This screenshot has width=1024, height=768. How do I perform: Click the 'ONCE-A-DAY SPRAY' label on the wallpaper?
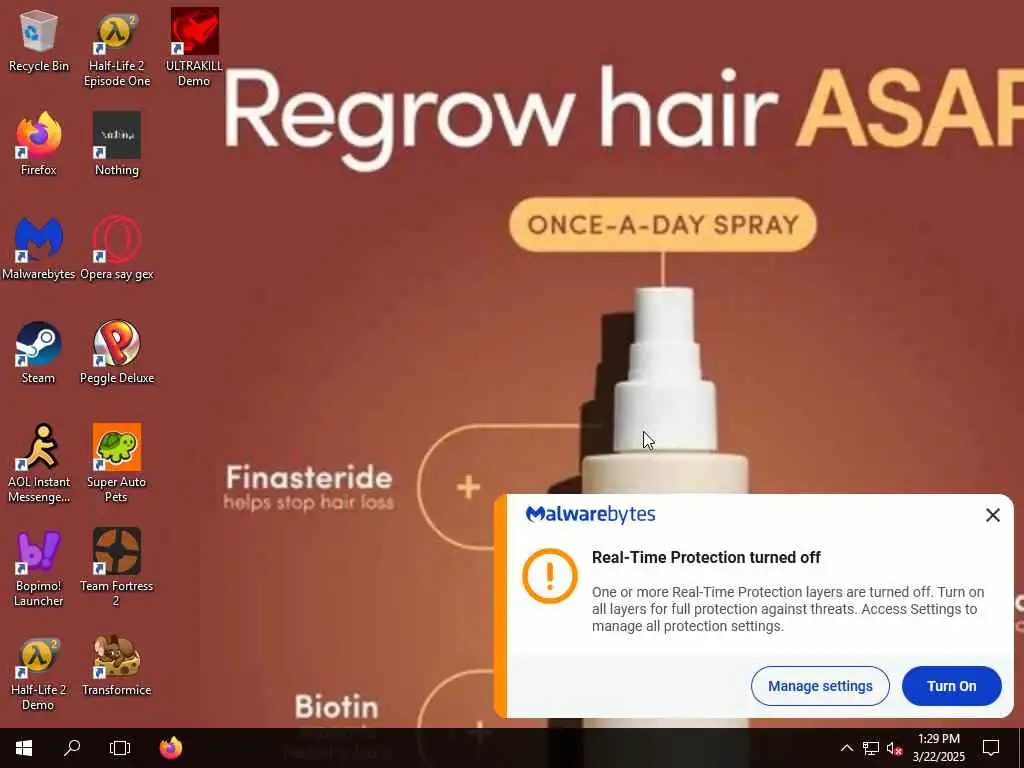(663, 225)
